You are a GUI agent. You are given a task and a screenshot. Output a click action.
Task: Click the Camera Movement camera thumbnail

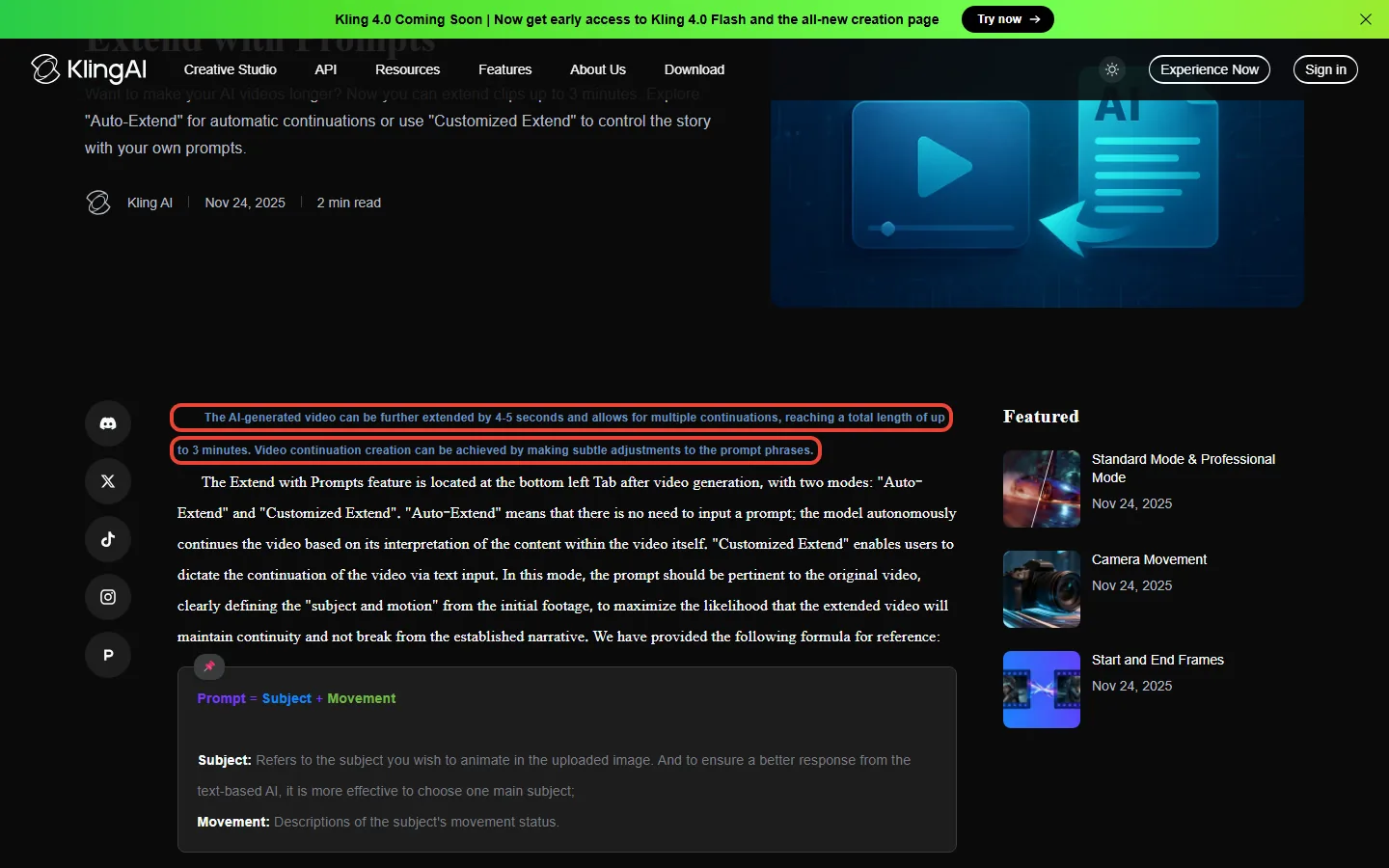click(1042, 589)
